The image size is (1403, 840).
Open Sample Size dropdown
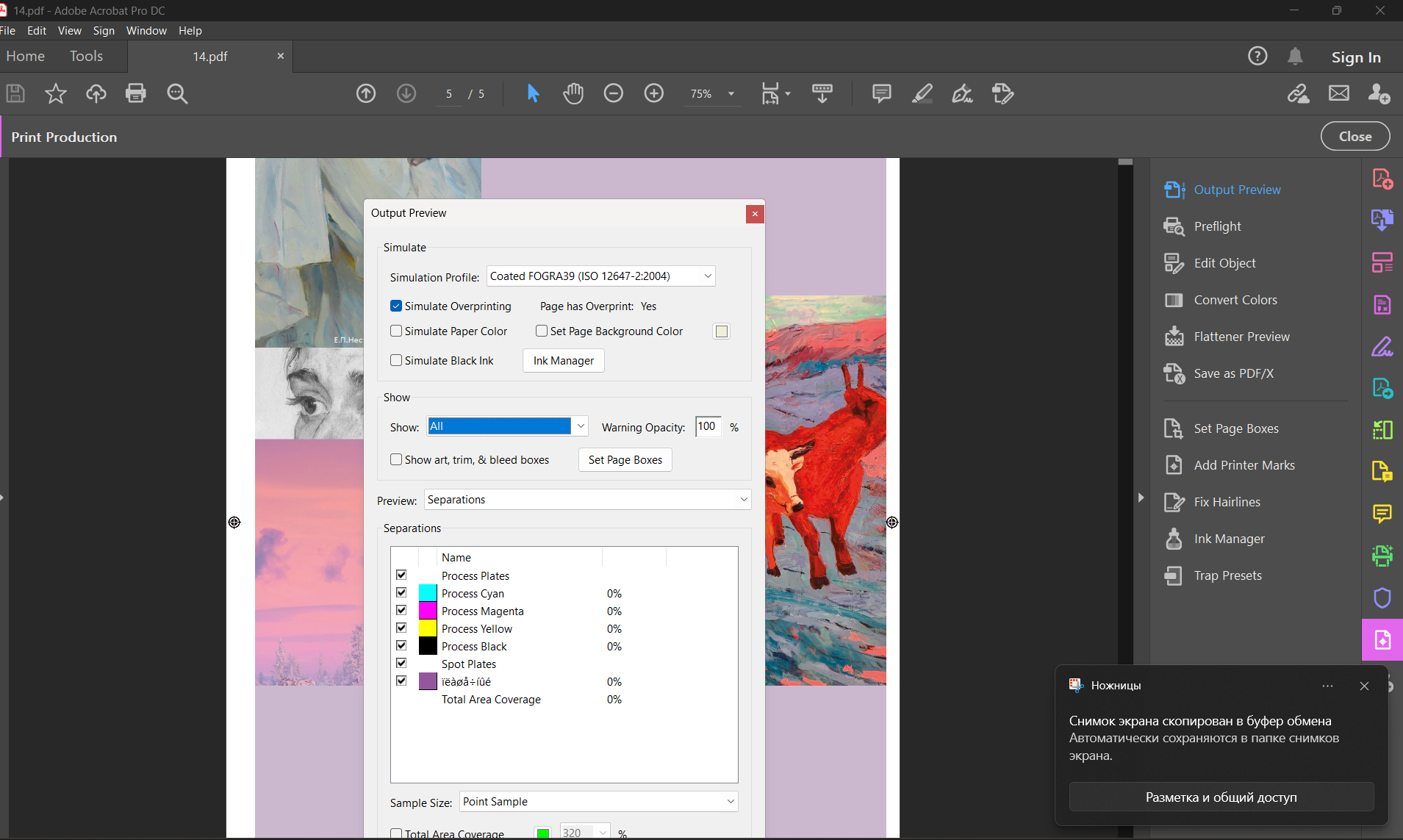(x=599, y=802)
